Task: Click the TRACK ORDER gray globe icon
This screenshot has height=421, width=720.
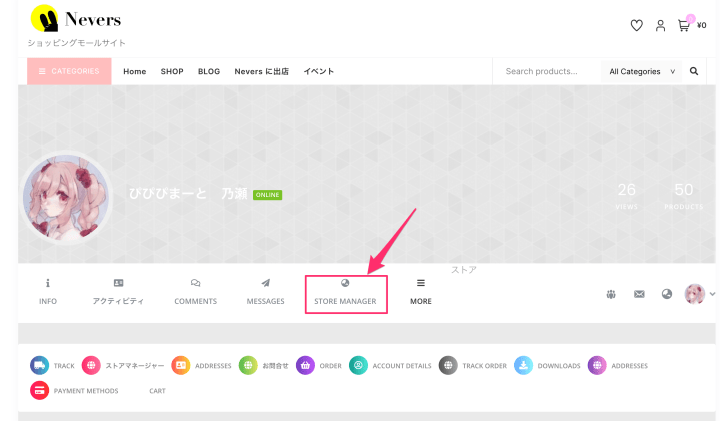Action: [448, 365]
